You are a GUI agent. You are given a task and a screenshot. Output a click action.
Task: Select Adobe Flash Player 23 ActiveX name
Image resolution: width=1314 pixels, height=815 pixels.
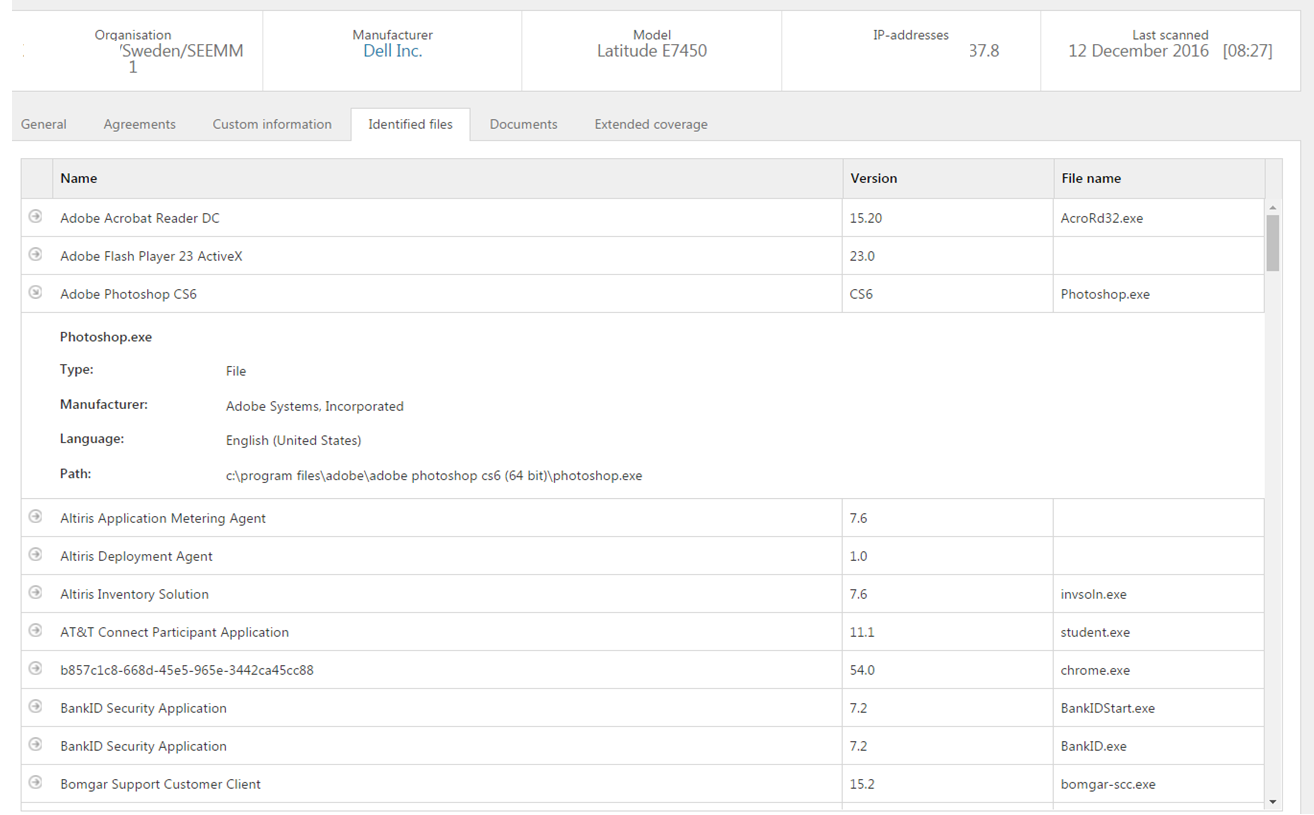coord(151,256)
